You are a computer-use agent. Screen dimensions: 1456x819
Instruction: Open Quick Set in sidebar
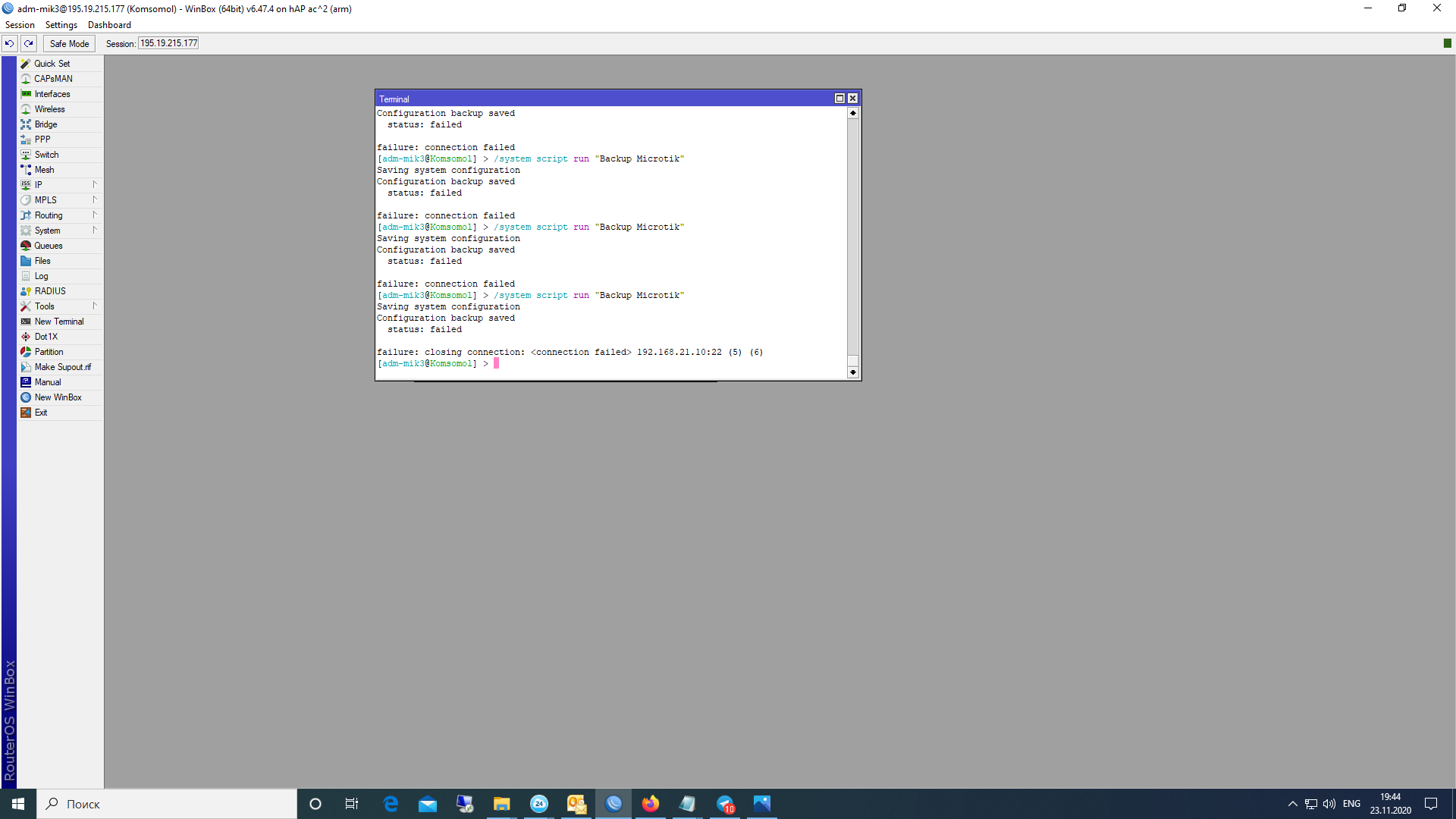pos(60,64)
